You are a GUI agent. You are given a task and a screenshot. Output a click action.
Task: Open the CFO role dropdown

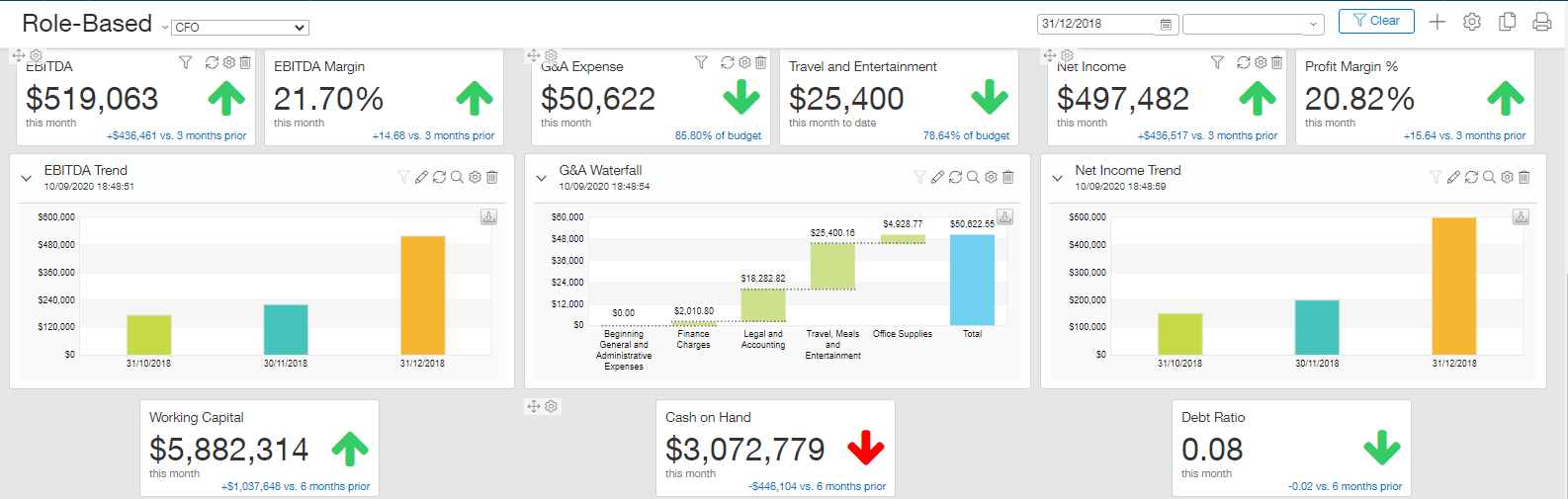tap(240, 28)
